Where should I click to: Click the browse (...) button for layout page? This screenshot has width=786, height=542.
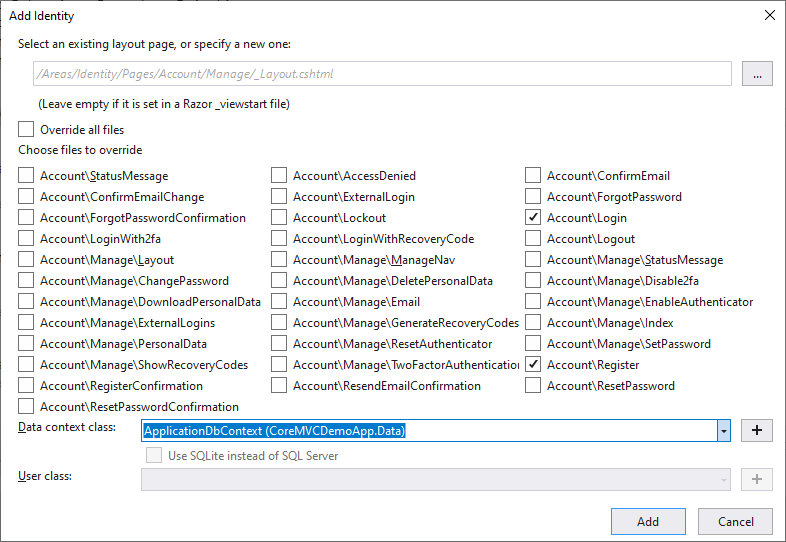point(757,74)
